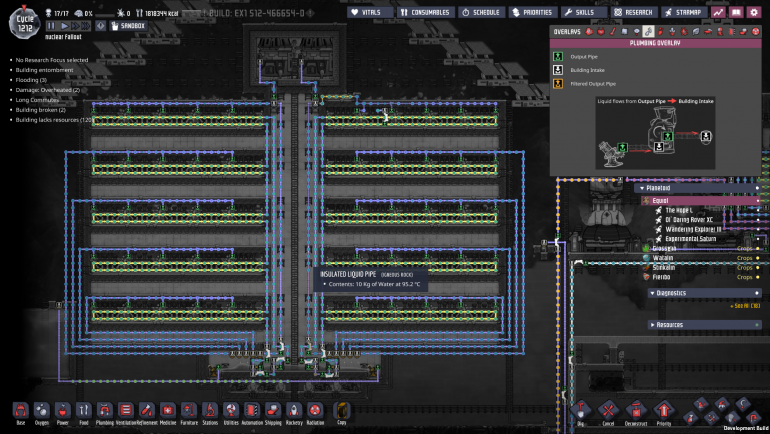Click the Flooding (3) notification
The height and width of the screenshot is (434, 770).
(x=38, y=80)
